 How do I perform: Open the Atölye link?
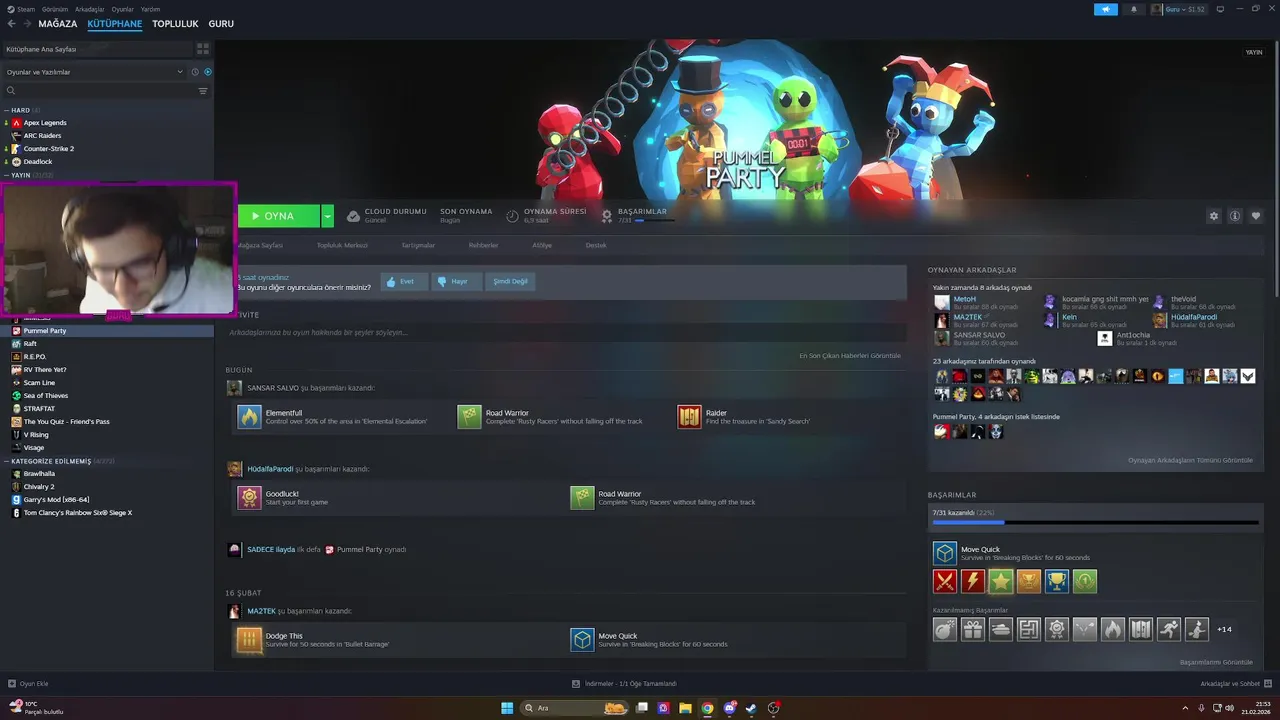pyautogui.click(x=541, y=245)
